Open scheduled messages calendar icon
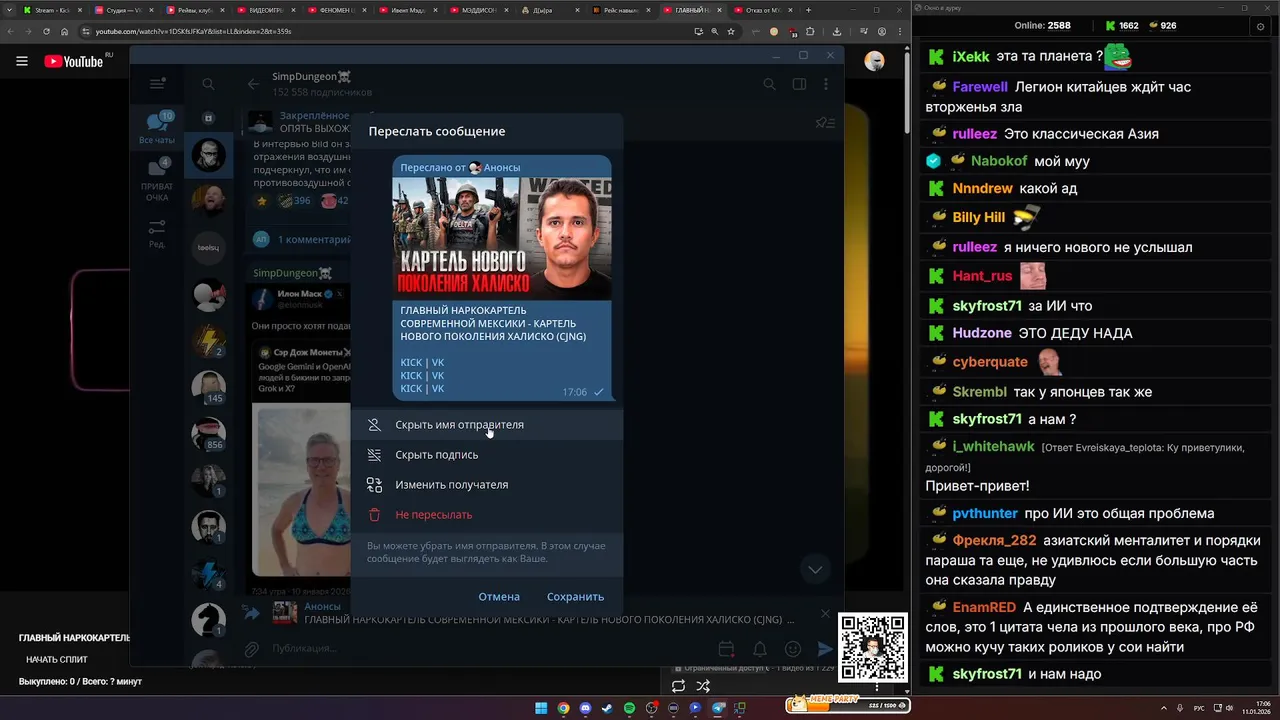This screenshot has height=720, width=1280. 727,649
